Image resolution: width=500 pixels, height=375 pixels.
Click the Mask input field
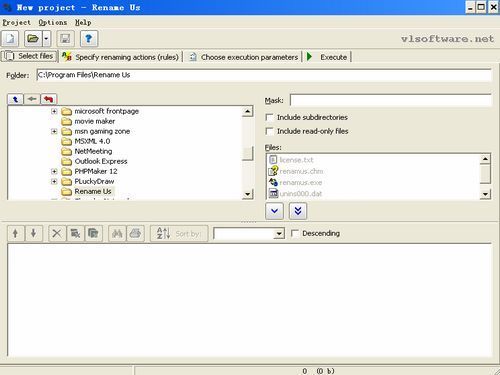tap(390, 100)
